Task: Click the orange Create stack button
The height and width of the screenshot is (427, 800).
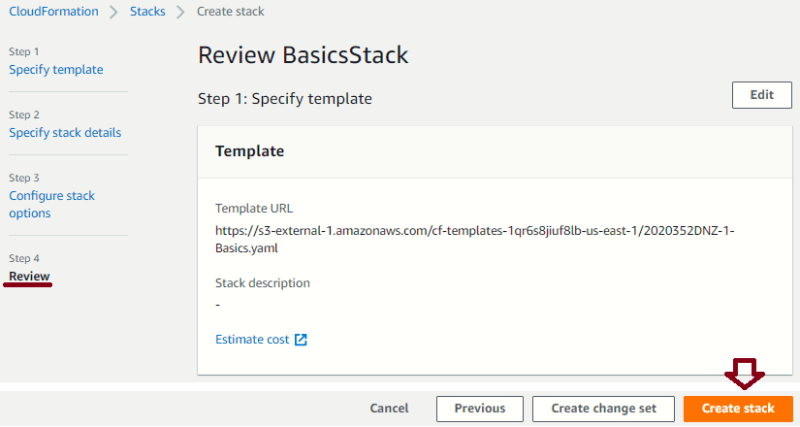Action: tap(738, 409)
